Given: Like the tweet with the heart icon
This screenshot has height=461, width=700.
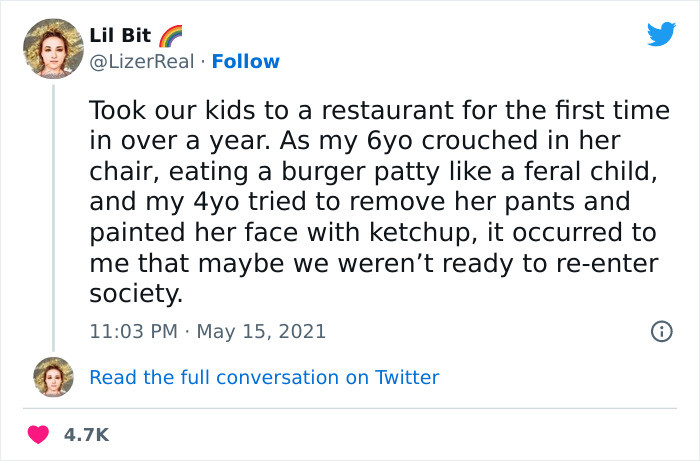Looking at the screenshot, I should (39, 435).
